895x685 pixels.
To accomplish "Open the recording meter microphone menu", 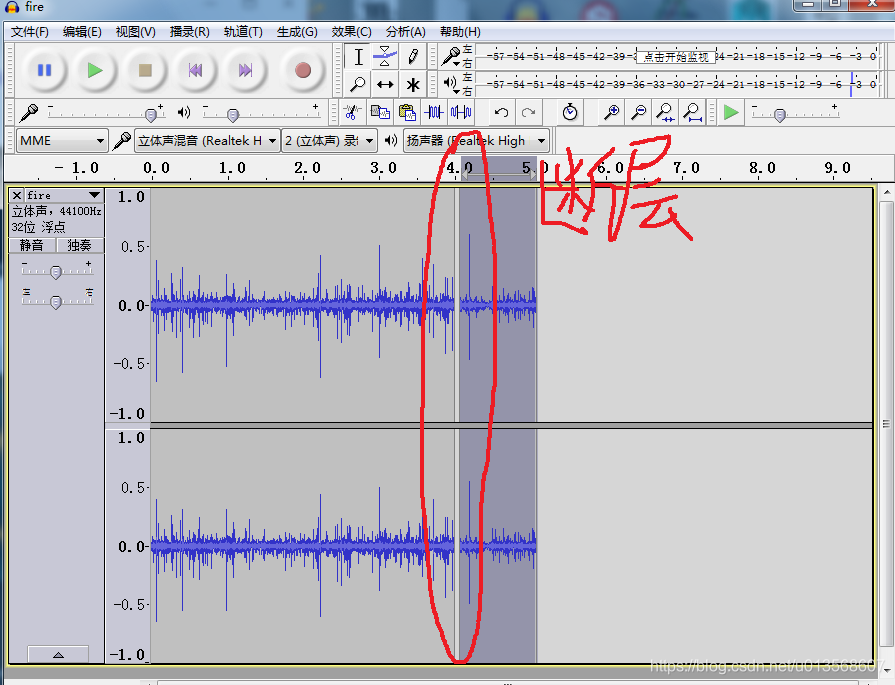I will (451, 57).
